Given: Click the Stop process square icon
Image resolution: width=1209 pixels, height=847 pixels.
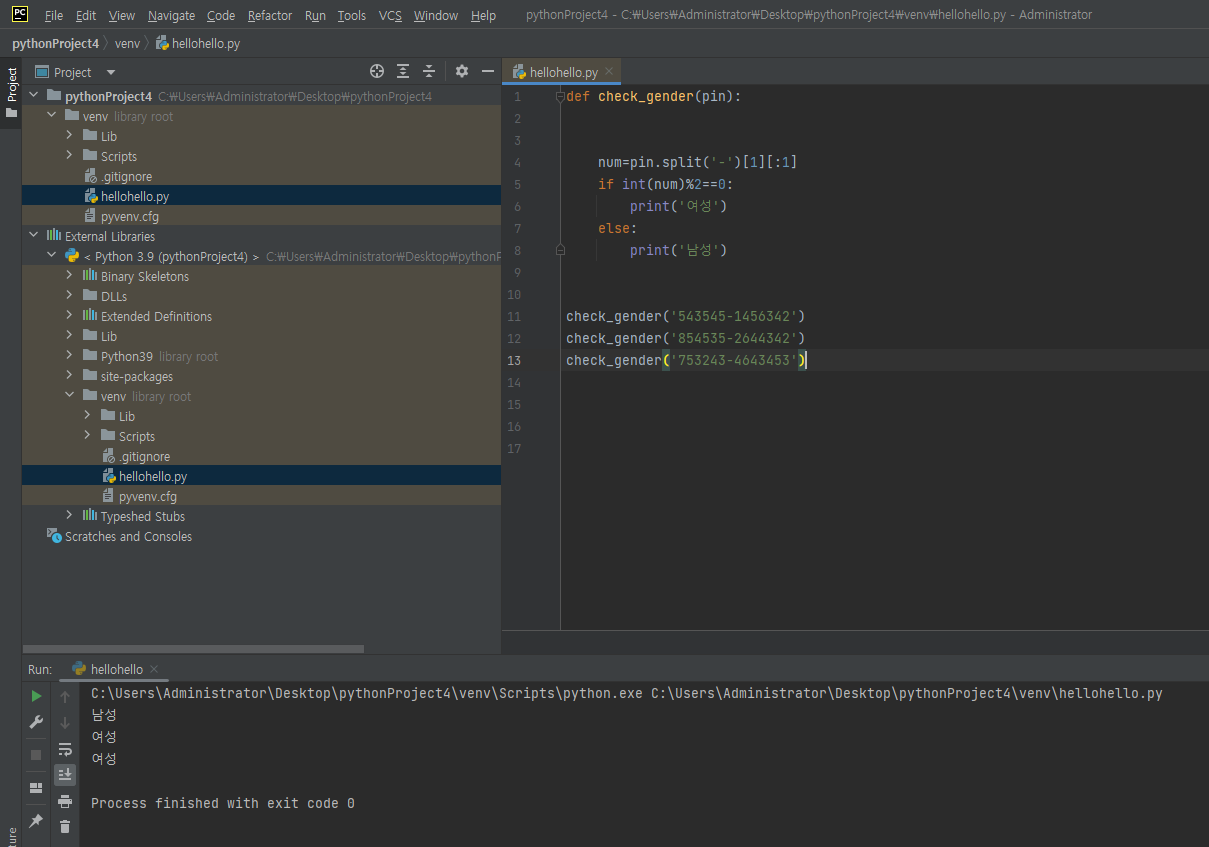Looking at the screenshot, I should click(x=36, y=754).
